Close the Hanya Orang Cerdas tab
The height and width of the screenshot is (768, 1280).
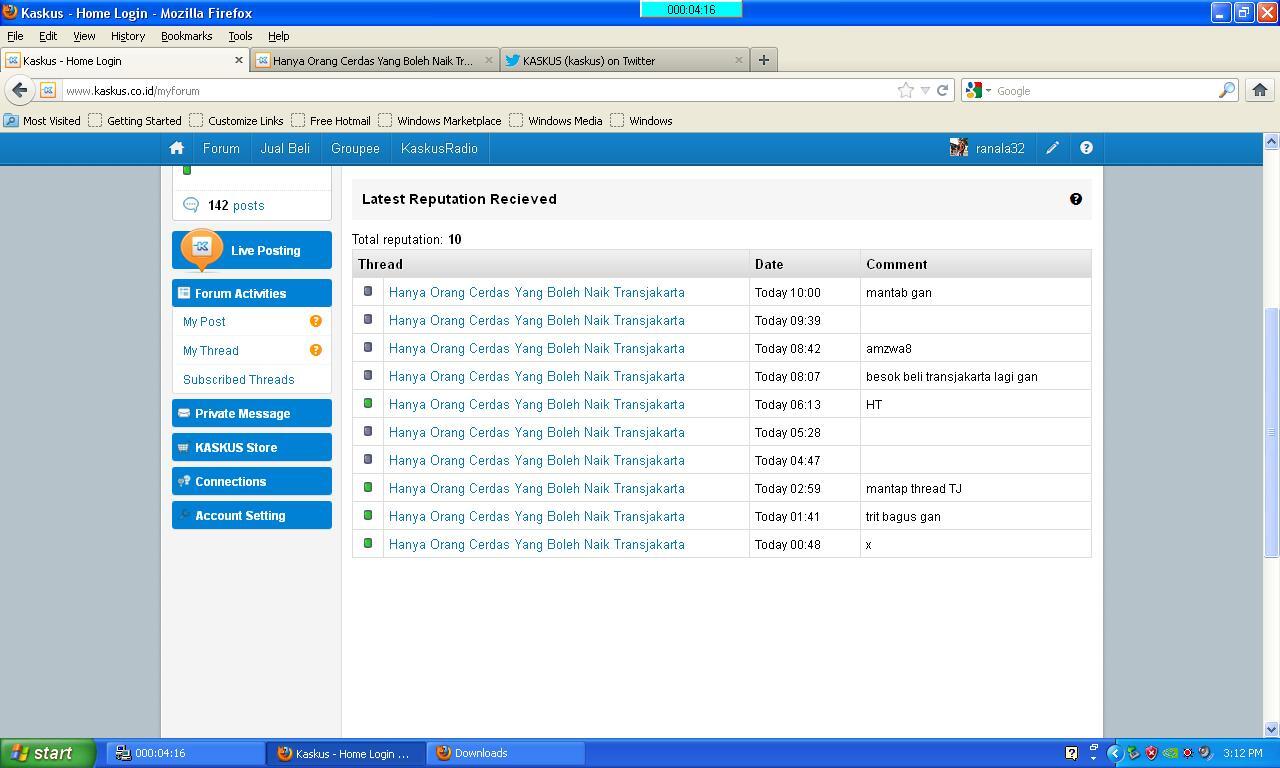tap(489, 60)
